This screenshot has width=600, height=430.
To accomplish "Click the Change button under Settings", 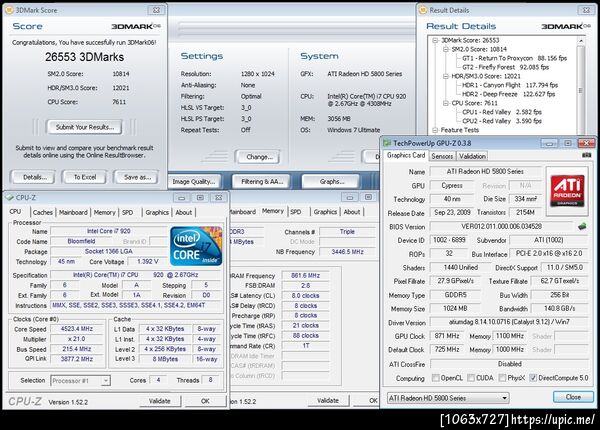I will [x=259, y=157].
